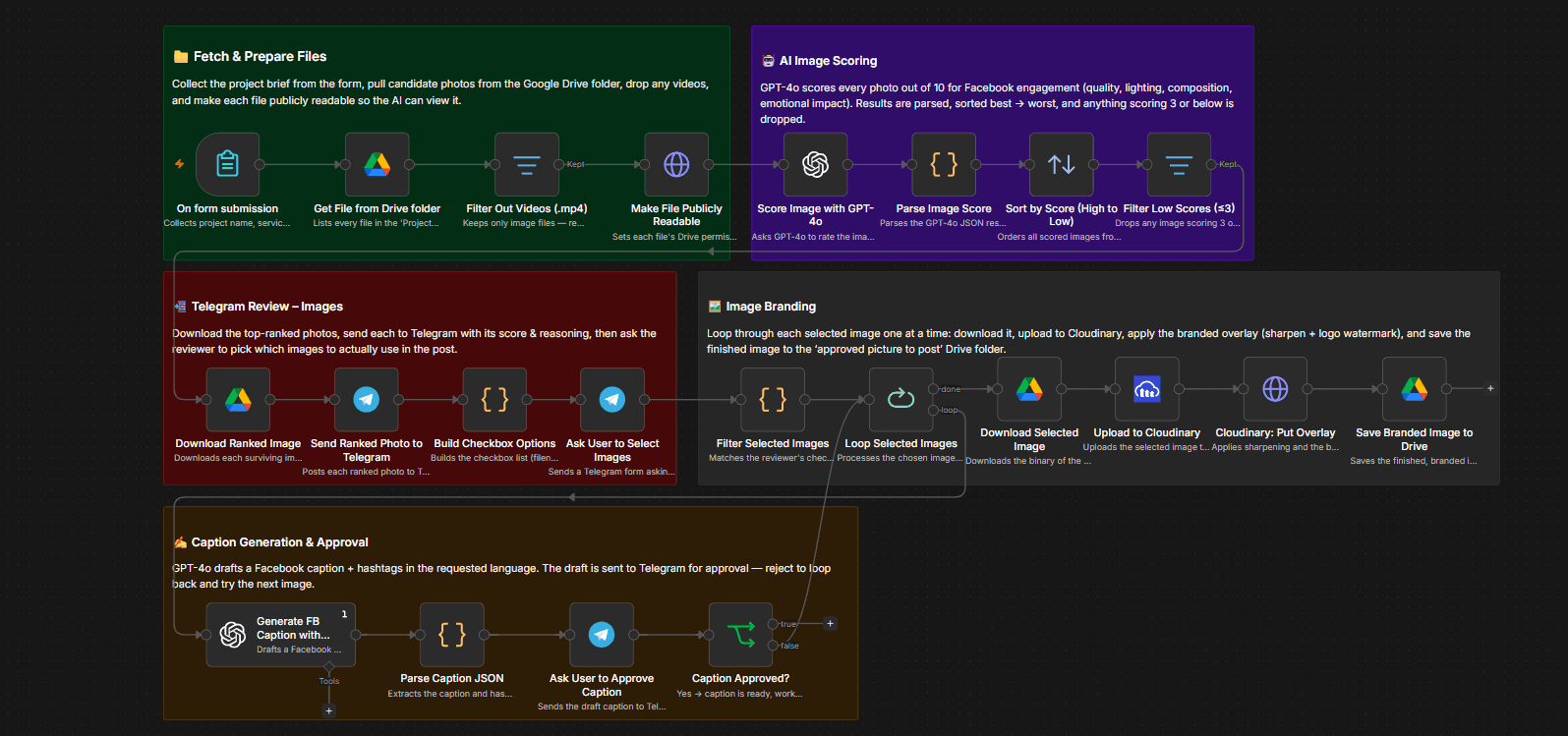This screenshot has height=736, width=1568.
Task: Open the Parse Caption JSON node
Action: (452, 635)
